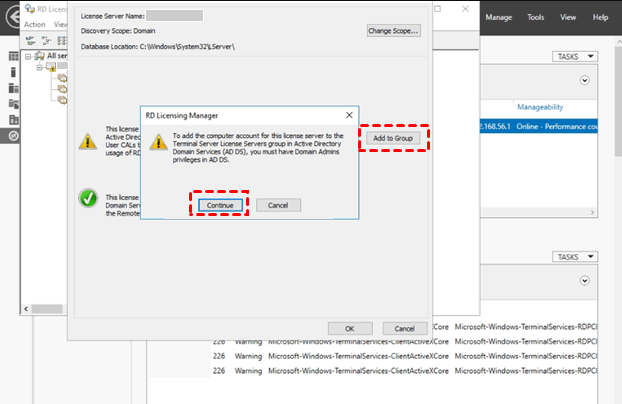Select the highlighted Remote Desktop Services sidebar icon
This screenshot has width=622, height=404.
click(x=13, y=136)
